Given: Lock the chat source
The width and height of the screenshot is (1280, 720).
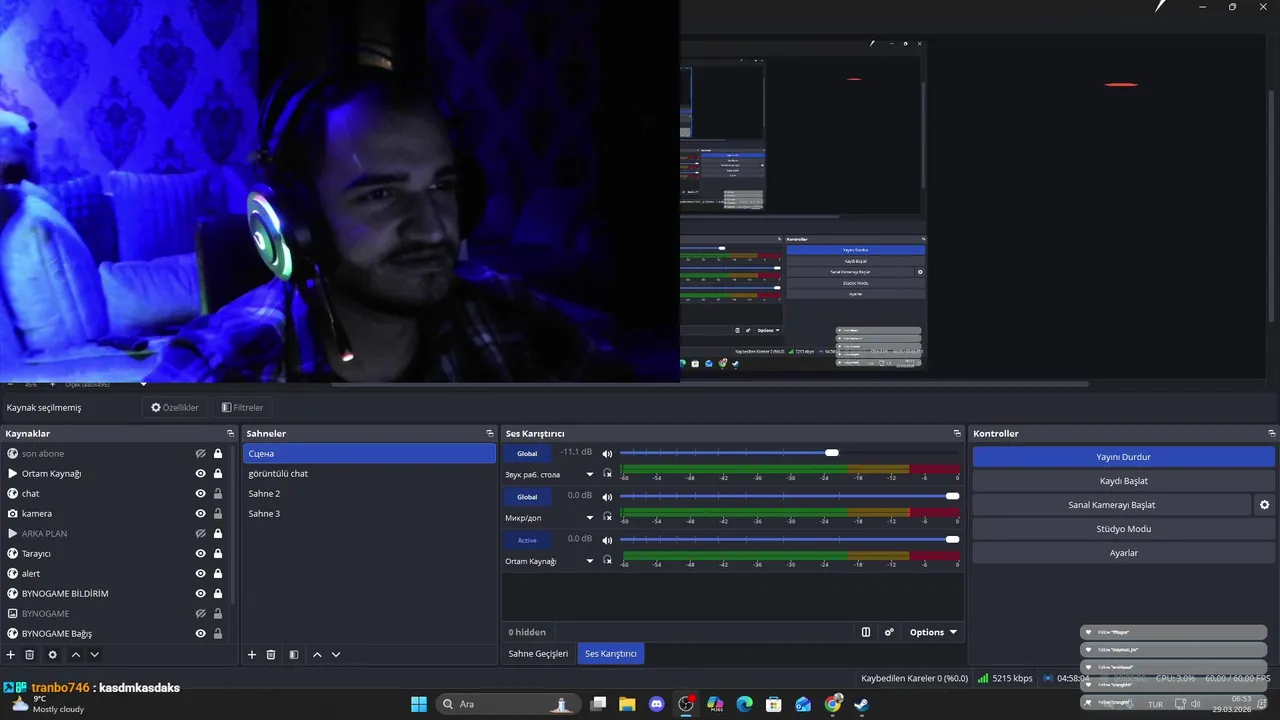Looking at the screenshot, I should [x=218, y=494].
